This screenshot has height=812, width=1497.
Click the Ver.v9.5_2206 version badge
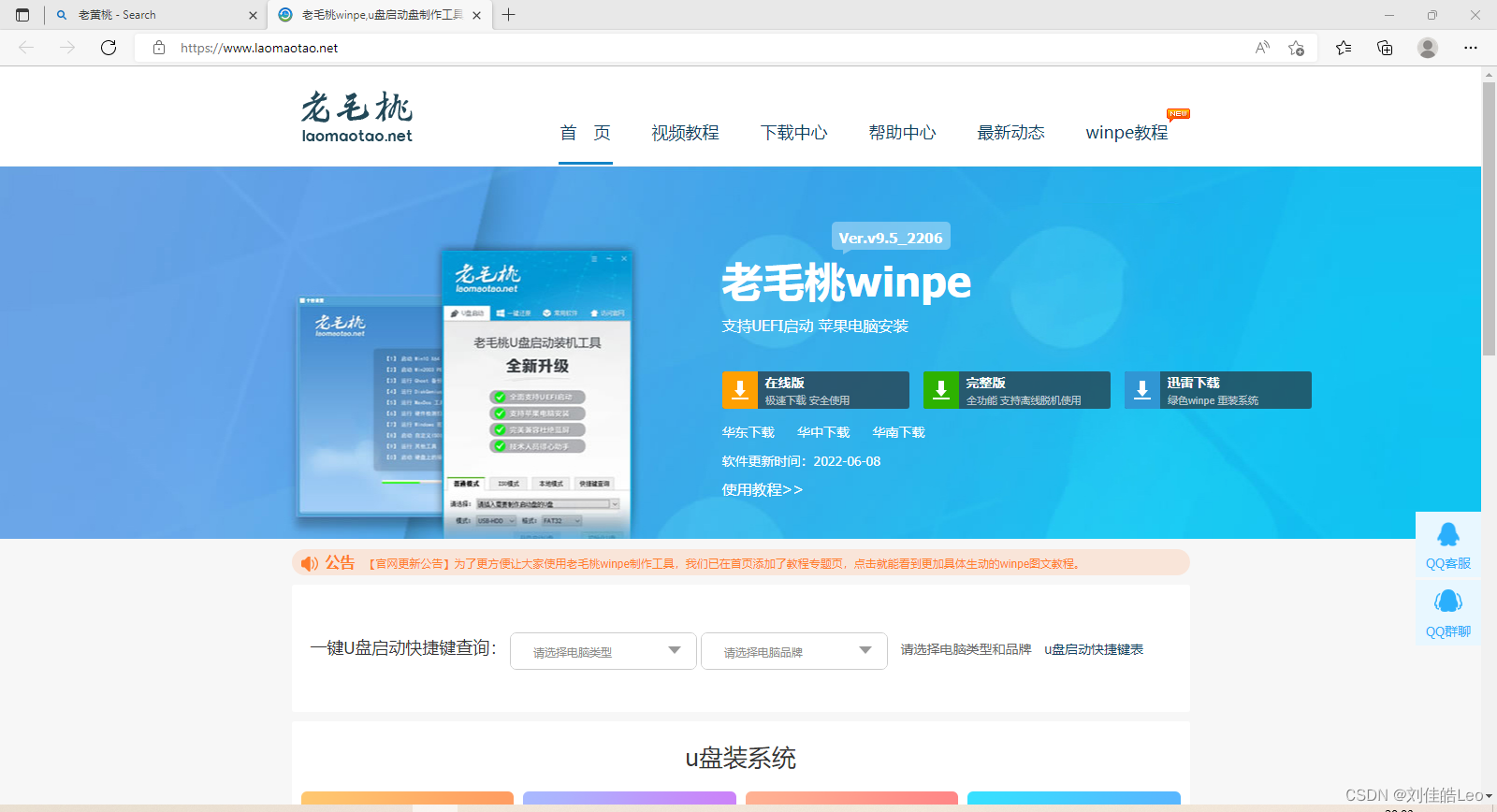coord(891,237)
